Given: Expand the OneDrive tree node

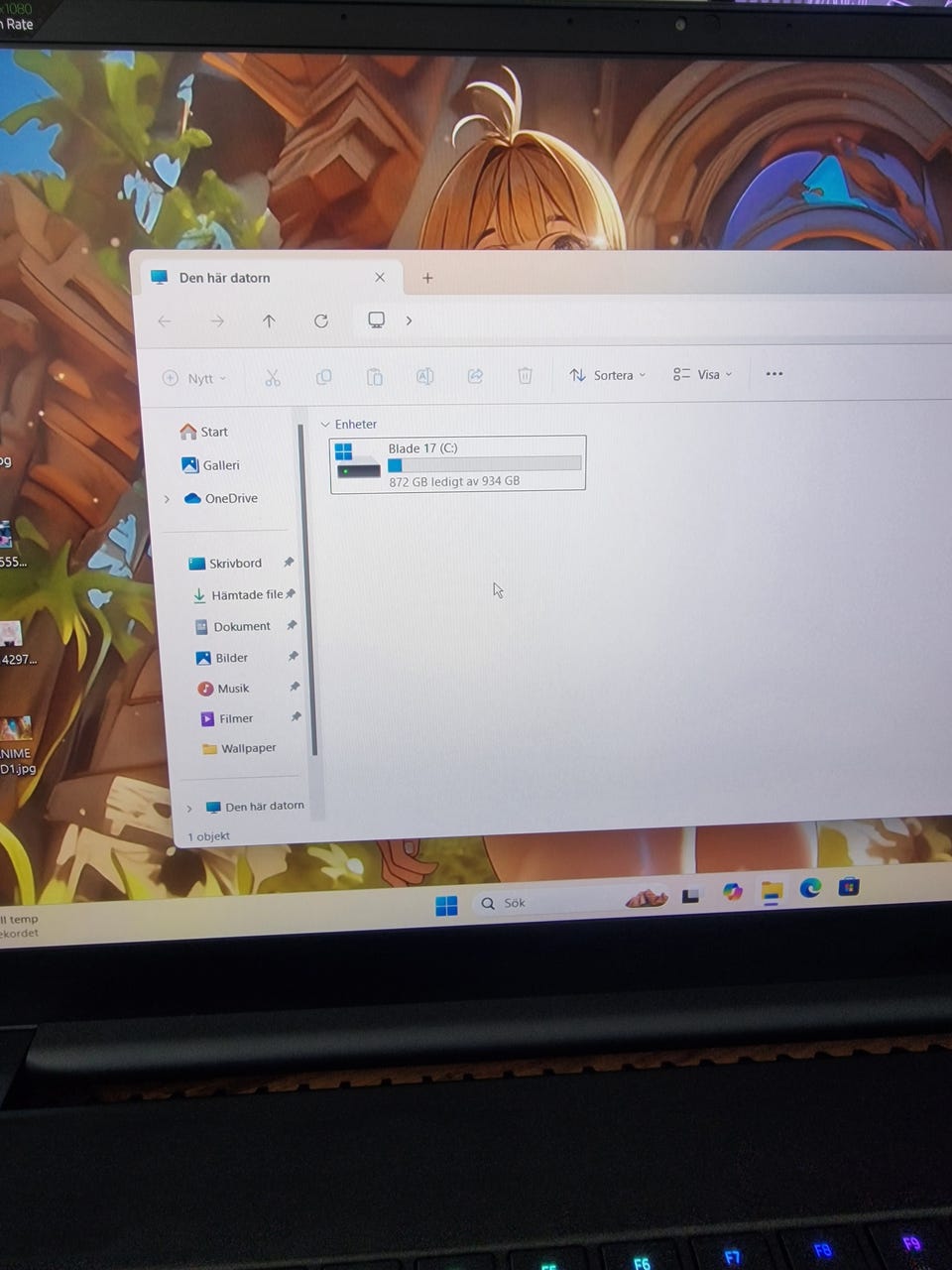Looking at the screenshot, I should click(167, 499).
